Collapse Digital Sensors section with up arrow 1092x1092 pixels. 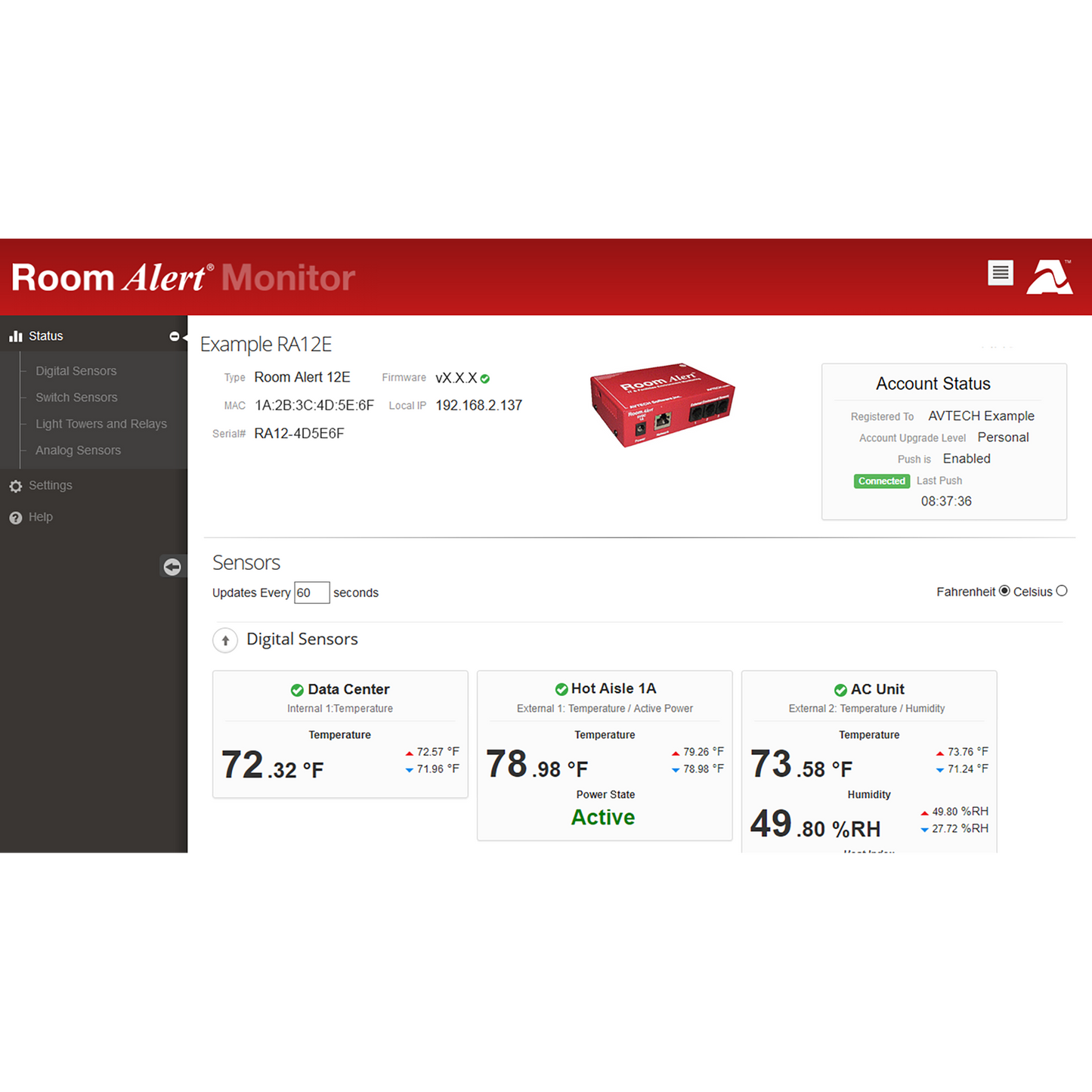(x=225, y=640)
